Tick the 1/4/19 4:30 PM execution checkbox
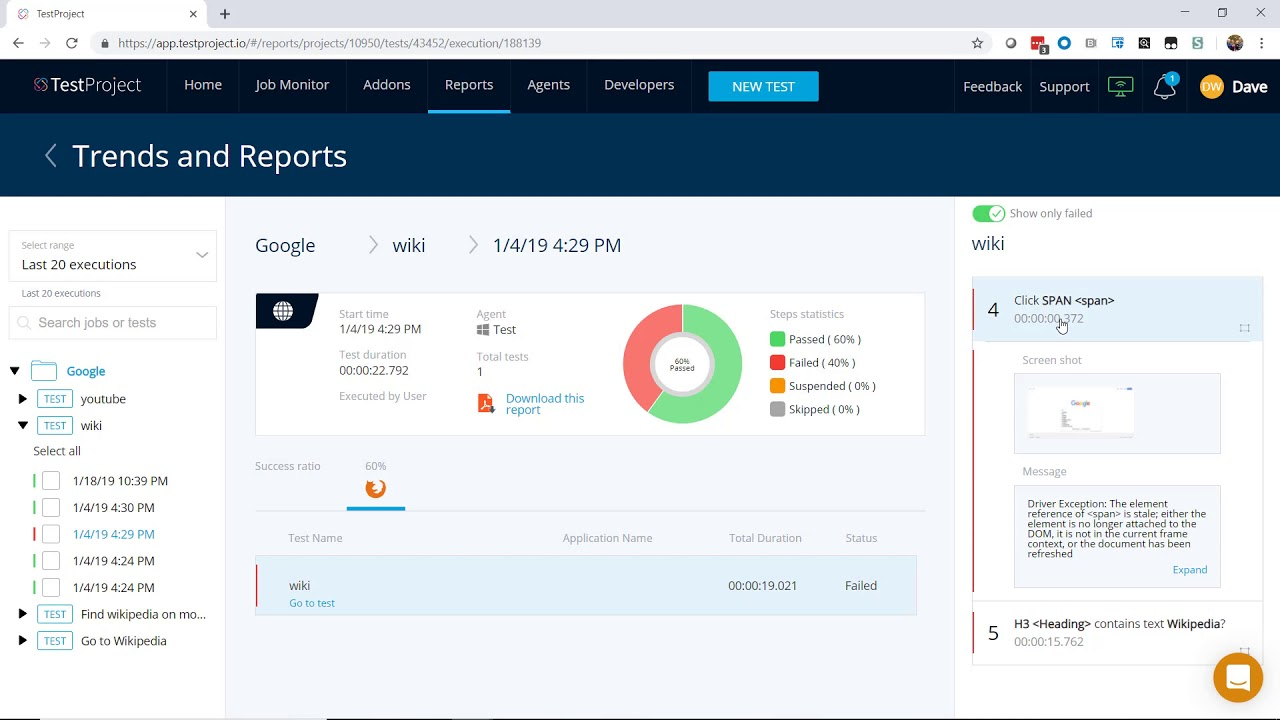Screen dimensions: 1280x720 pyautogui.click(x=51, y=508)
